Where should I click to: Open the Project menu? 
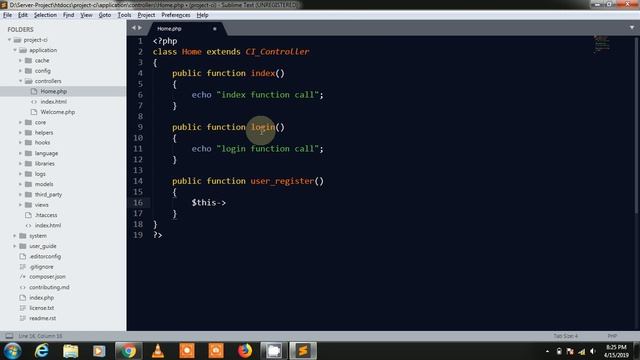[146, 15]
